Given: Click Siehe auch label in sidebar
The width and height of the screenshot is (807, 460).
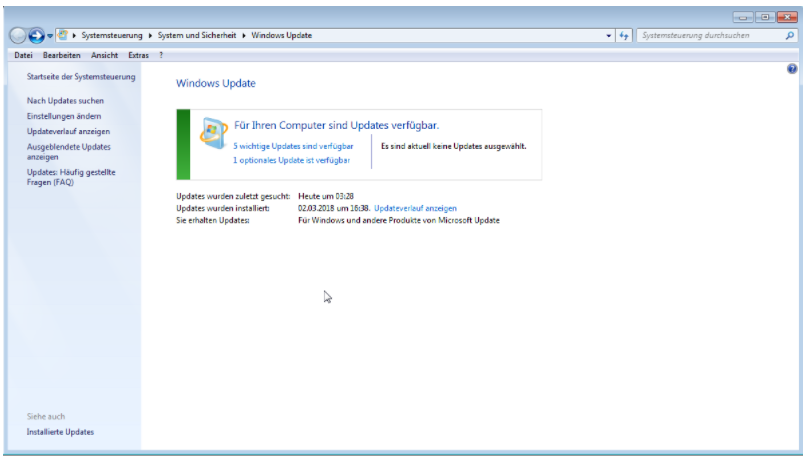Looking at the screenshot, I should pyautogui.click(x=46, y=417).
